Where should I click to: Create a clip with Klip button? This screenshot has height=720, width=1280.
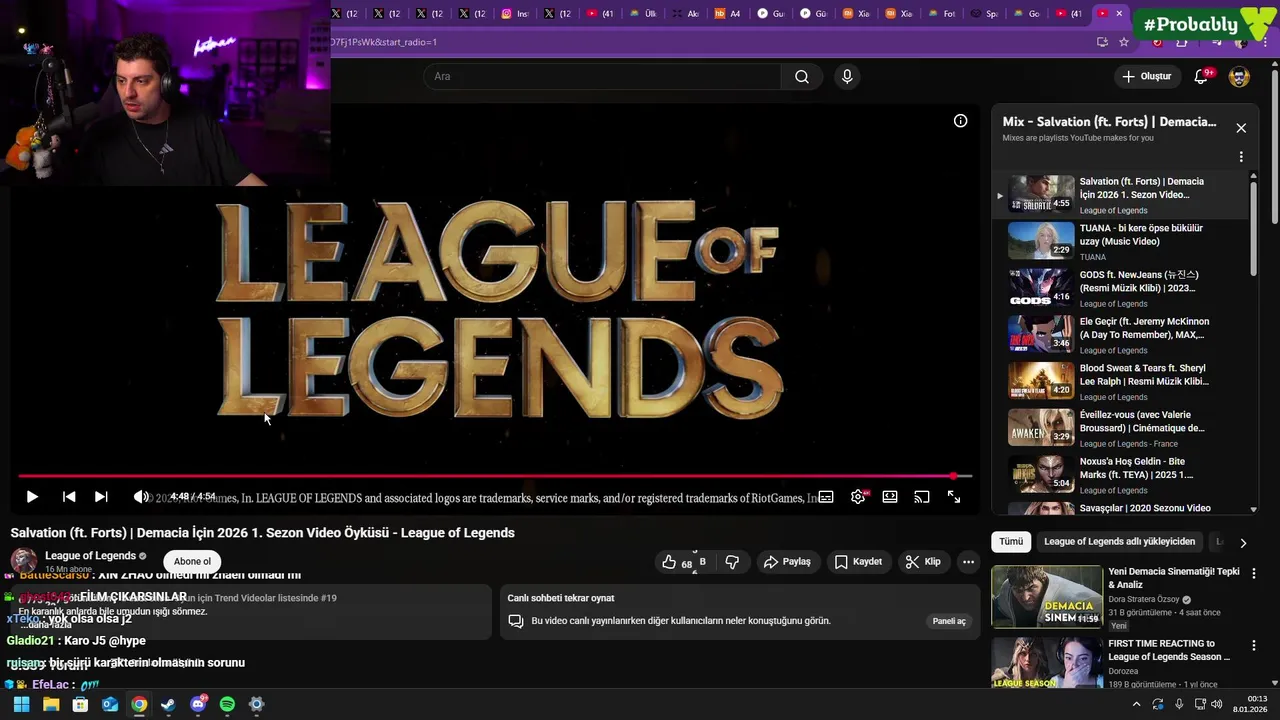pos(923,562)
